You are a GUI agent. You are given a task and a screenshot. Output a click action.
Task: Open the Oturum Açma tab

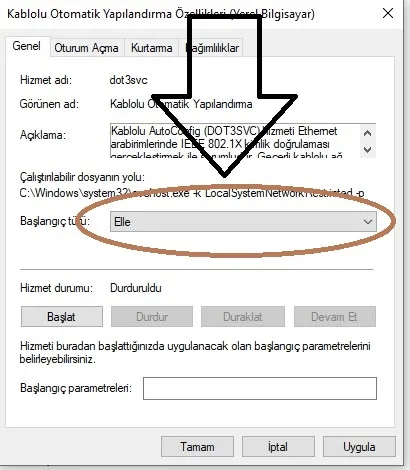click(86, 48)
